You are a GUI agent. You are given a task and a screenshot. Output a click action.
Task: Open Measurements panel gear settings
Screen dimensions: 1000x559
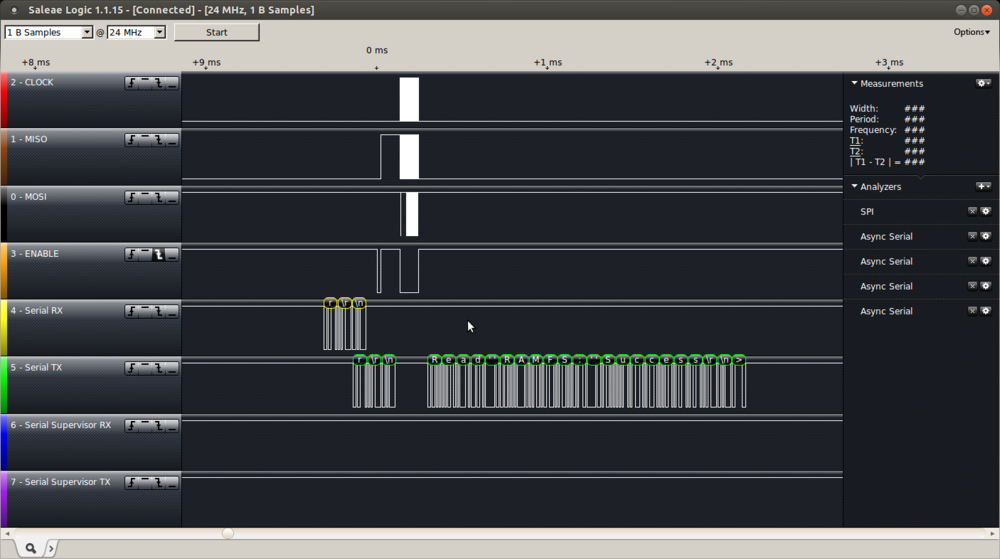point(983,83)
